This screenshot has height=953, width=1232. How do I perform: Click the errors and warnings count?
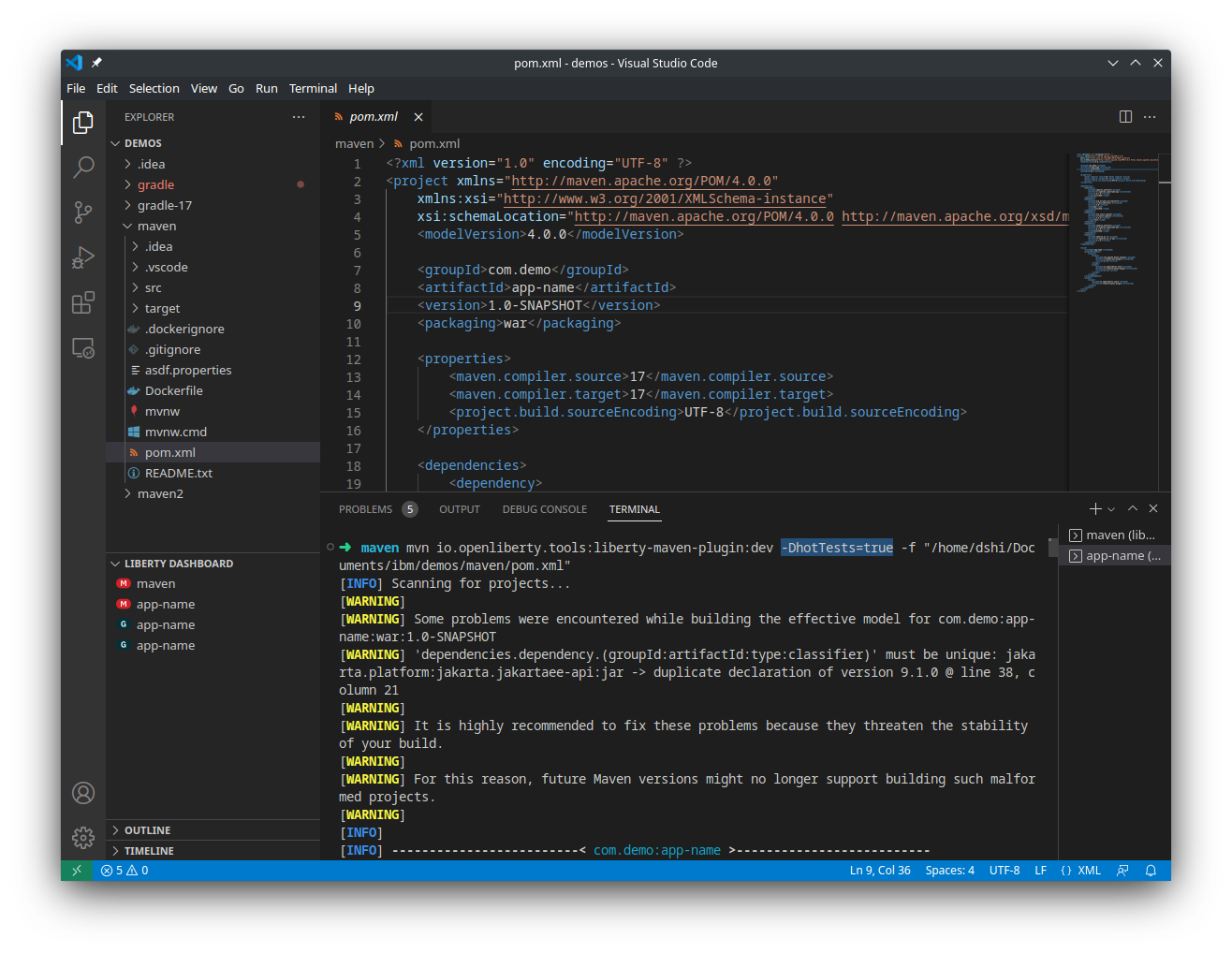pos(125,871)
